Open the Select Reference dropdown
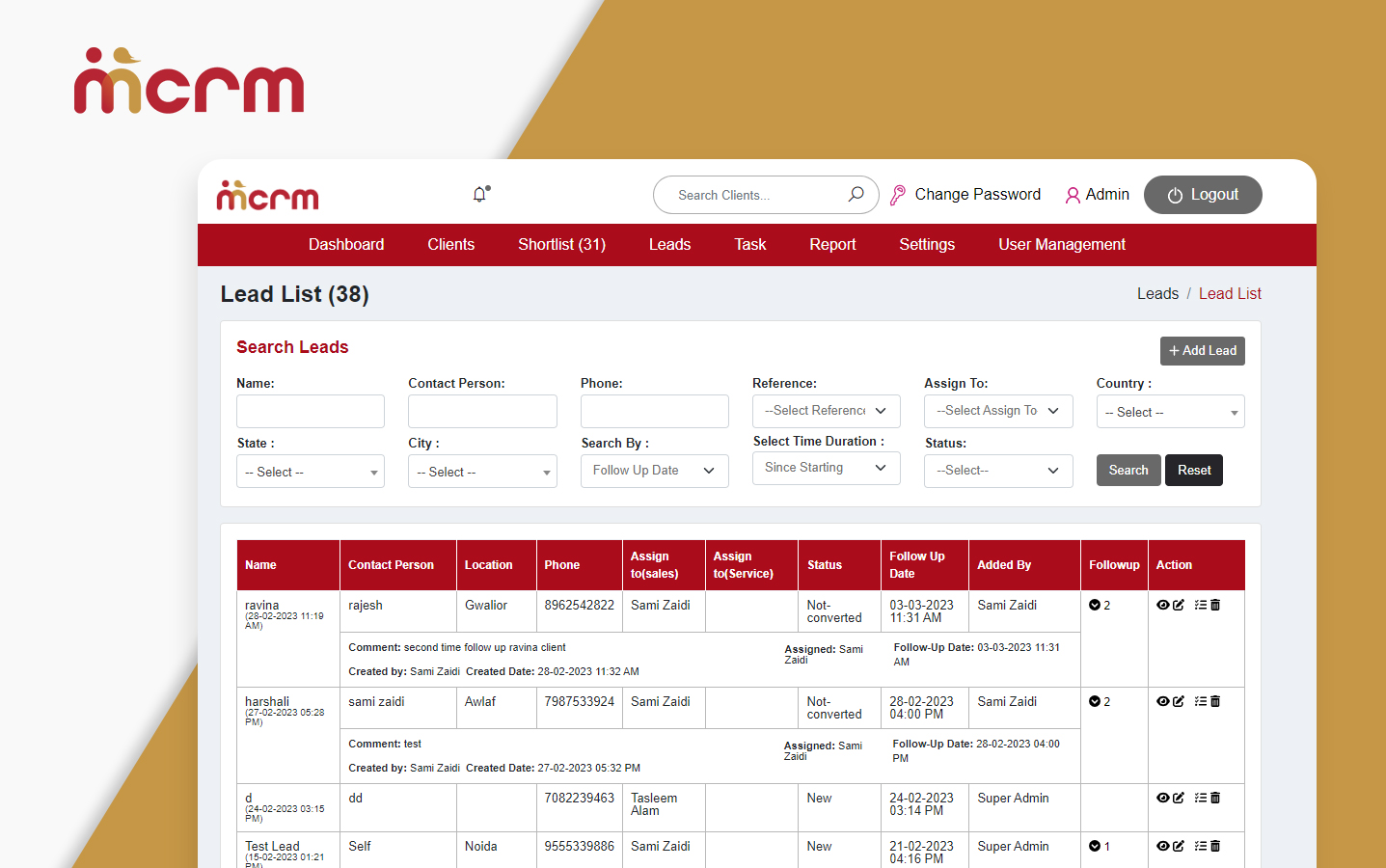1386x868 pixels. (826, 411)
